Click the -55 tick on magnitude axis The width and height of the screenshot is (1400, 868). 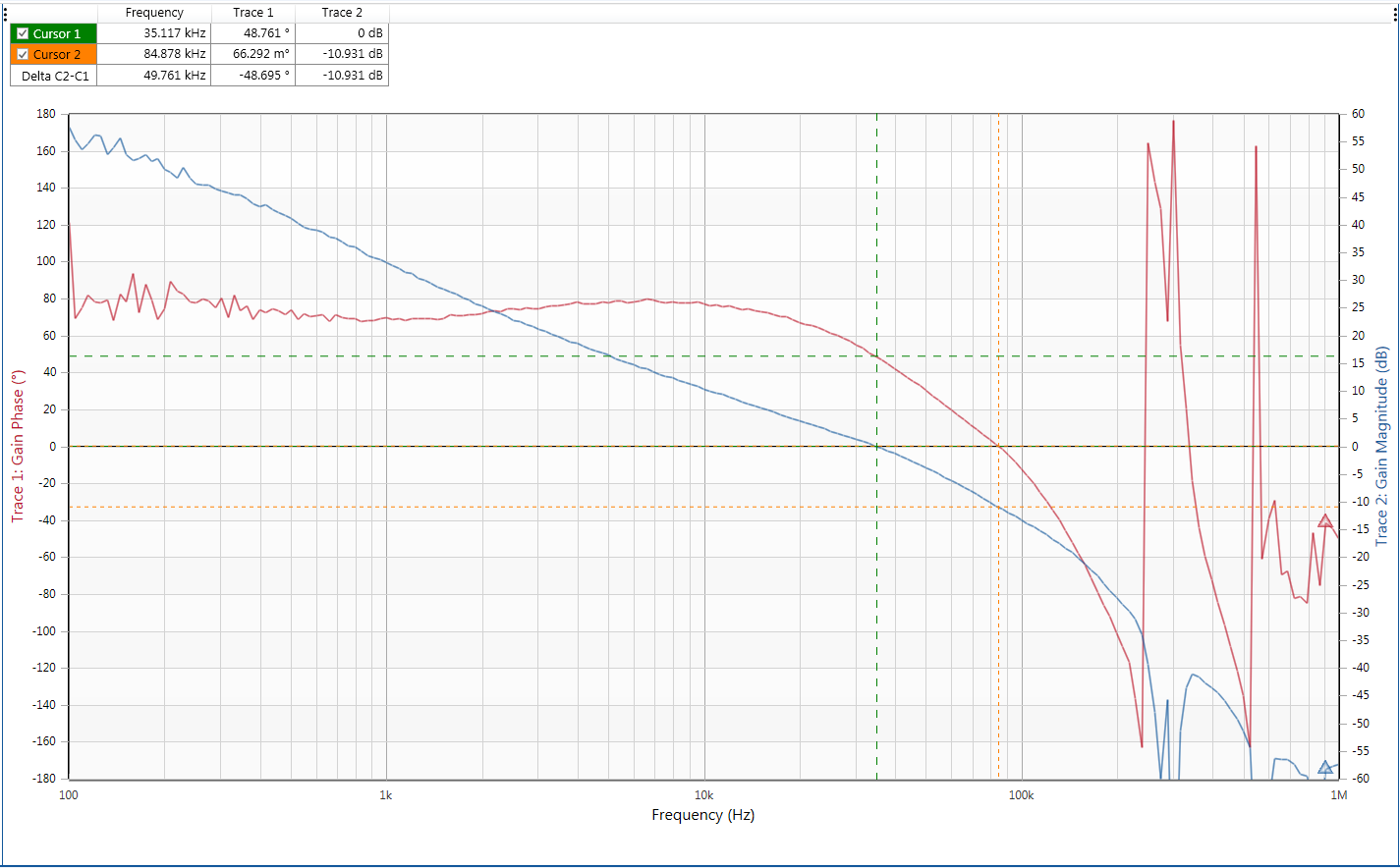(x=1360, y=751)
